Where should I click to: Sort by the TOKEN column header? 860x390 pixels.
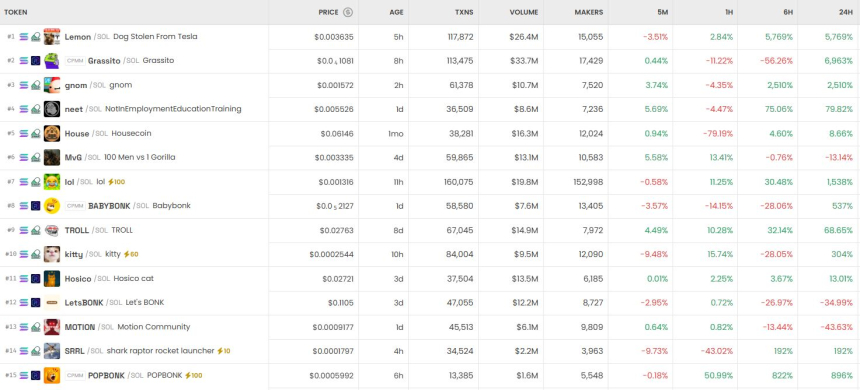tap(15, 12)
